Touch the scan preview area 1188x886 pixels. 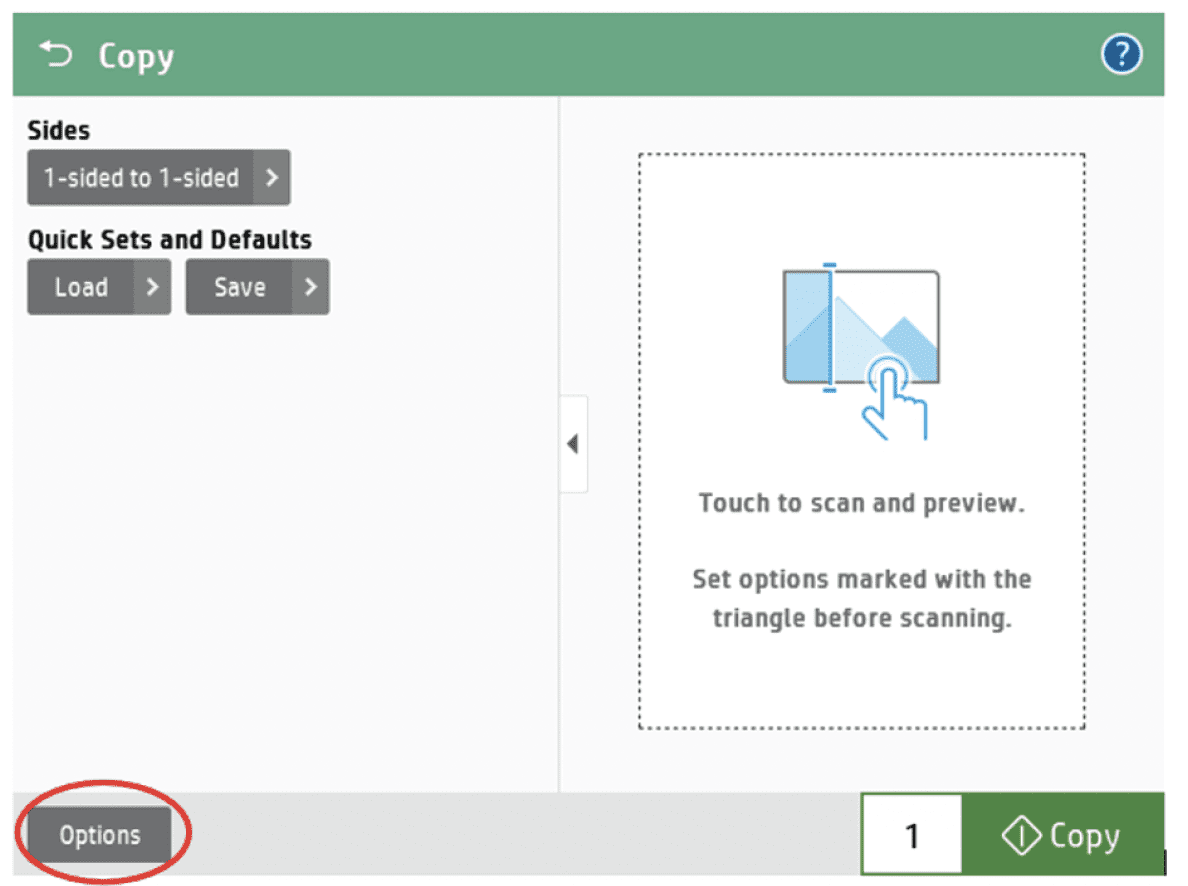[x=860, y=440]
